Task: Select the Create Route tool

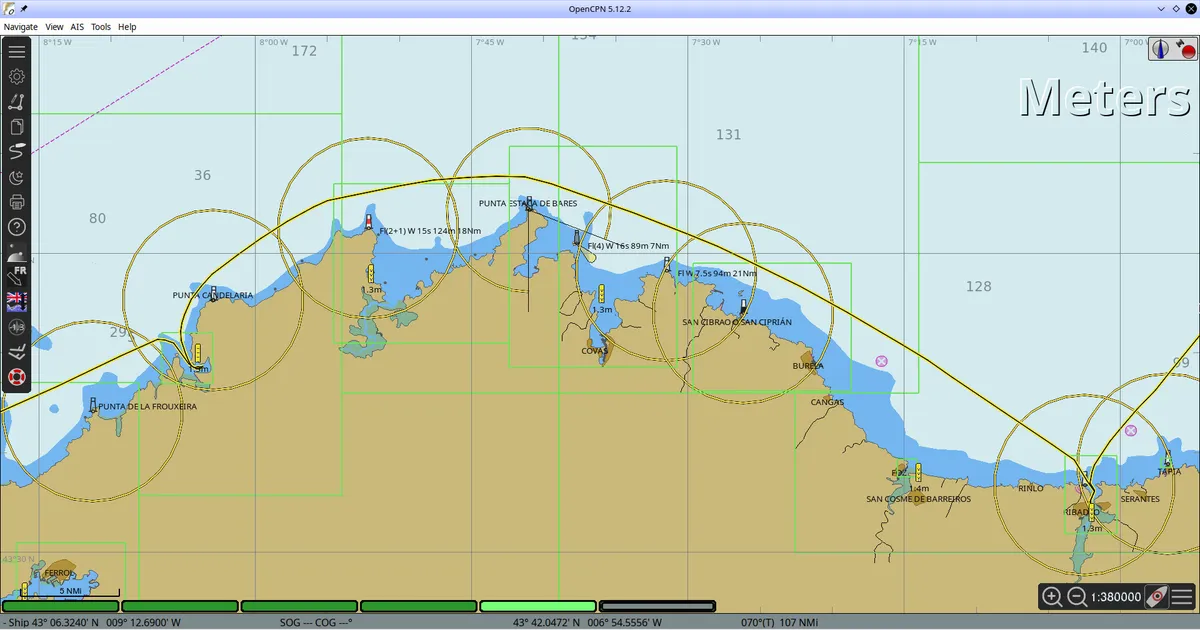Action: click(16, 101)
